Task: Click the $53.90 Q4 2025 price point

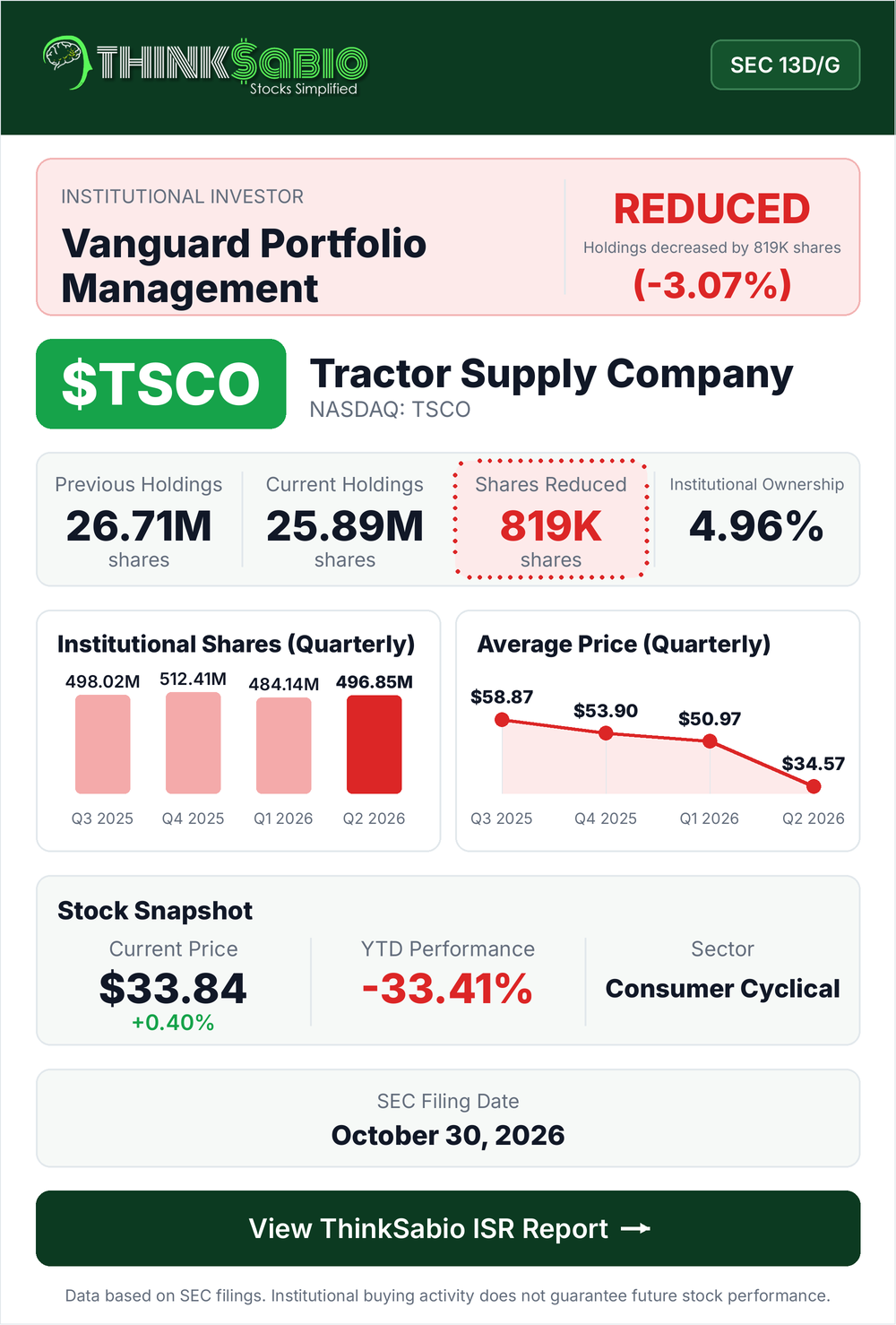Action: pos(606,733)
